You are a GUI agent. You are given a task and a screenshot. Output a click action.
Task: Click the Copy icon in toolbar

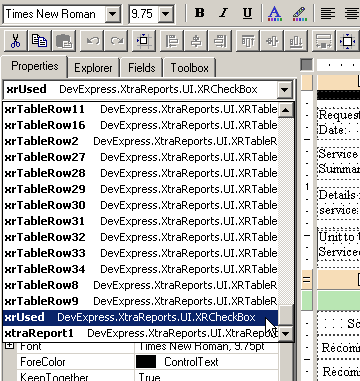[x=39, y=41]
